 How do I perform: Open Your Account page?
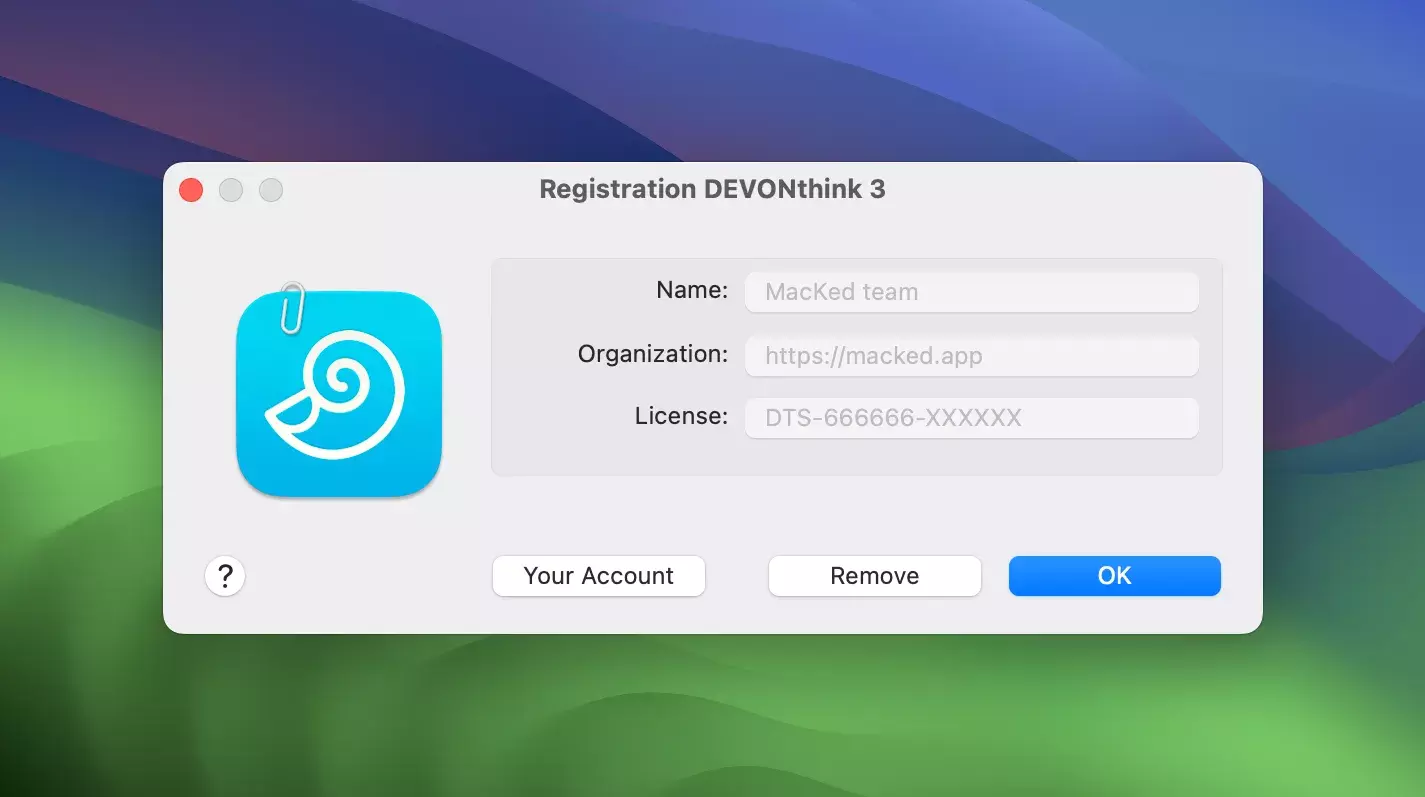599,576
